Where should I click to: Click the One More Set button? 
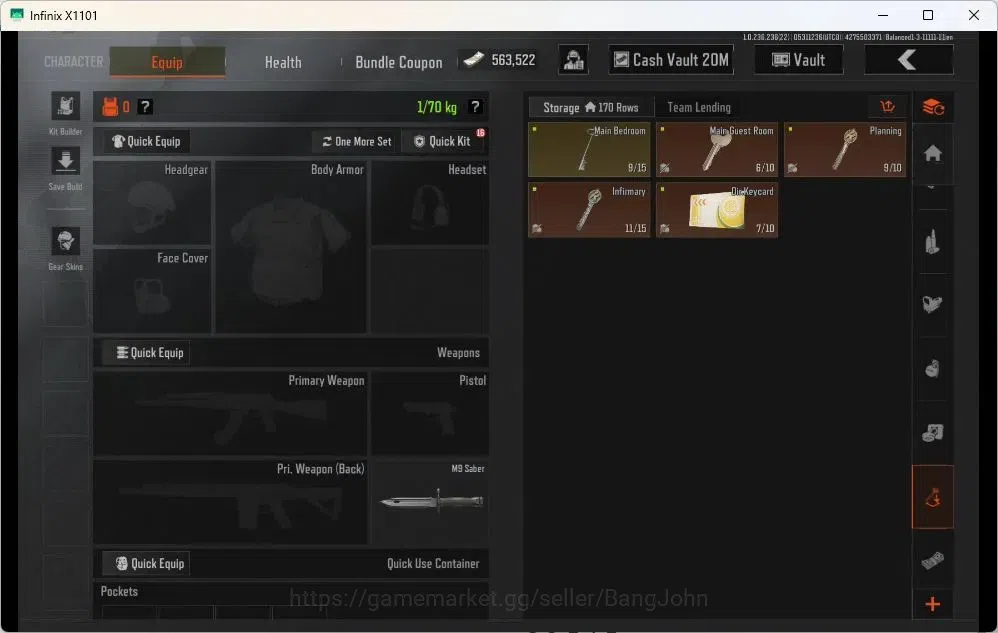click(x=356, y=141)
